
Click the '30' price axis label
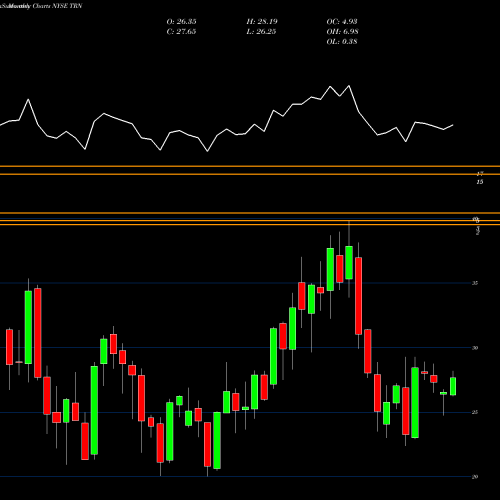tap(475, 348)
